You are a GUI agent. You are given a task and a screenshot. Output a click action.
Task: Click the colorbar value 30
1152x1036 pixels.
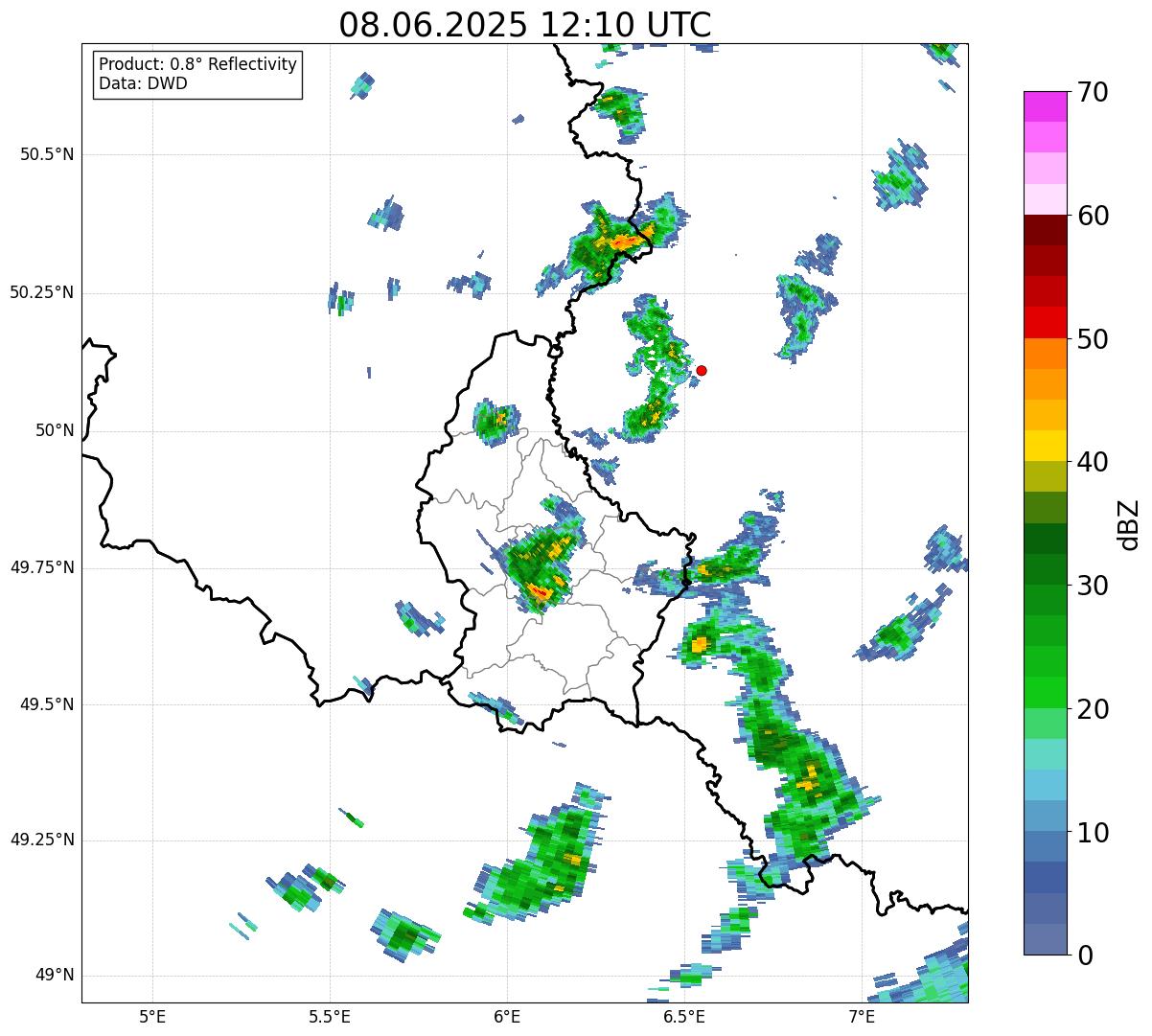coord(1093,586)
